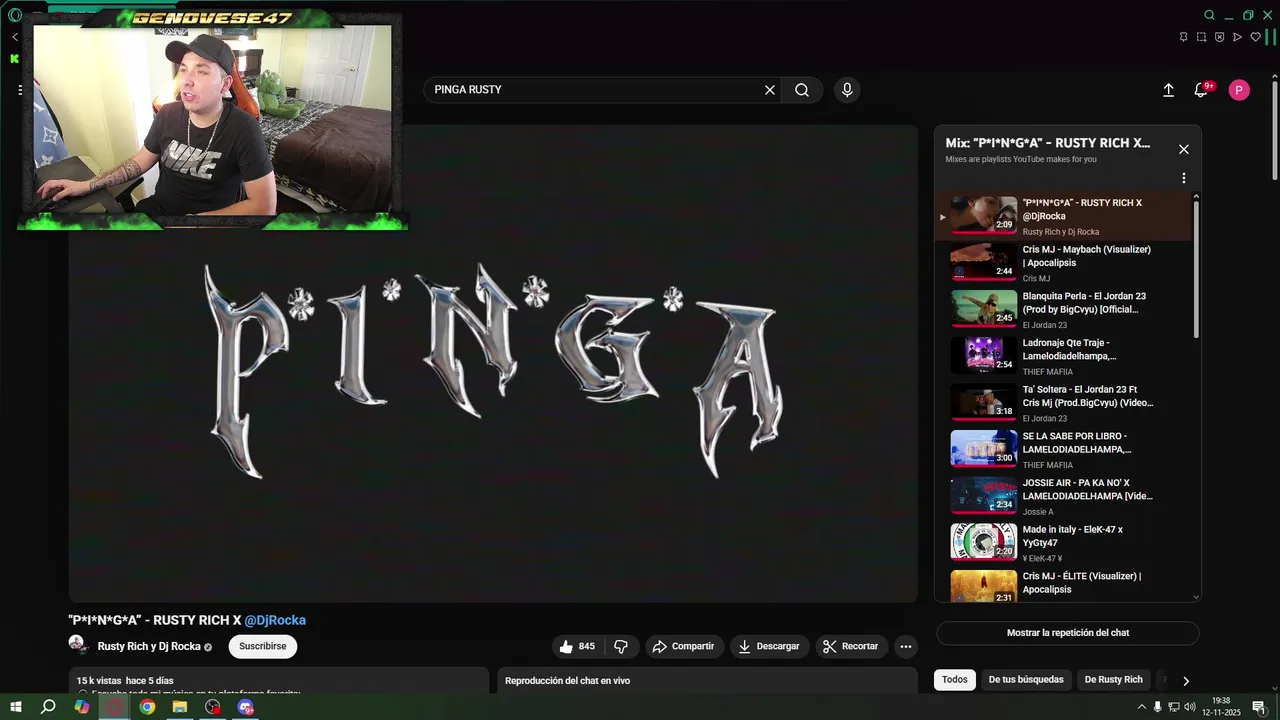Go back with the browser back arrow
Screen dimensions: 1280x720
pyautogui.click(x=15, y=37)
